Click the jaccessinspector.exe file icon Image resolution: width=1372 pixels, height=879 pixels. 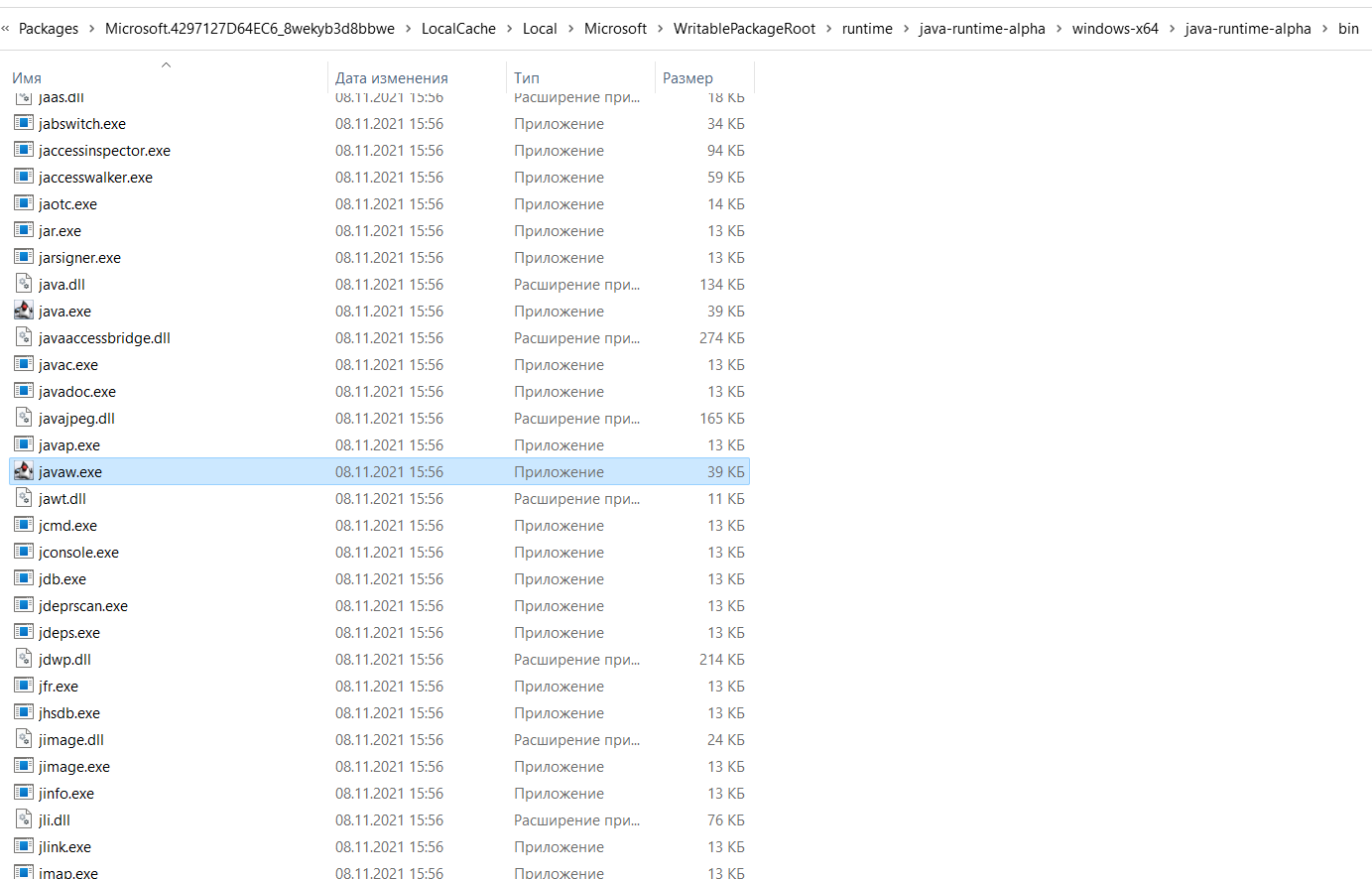[24, 150]
